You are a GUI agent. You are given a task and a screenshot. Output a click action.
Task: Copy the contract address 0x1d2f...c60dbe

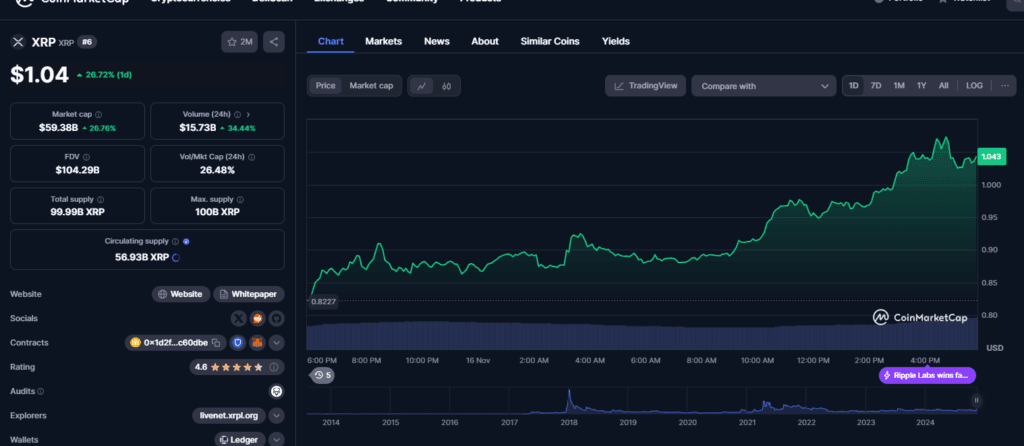click(217, 343)
